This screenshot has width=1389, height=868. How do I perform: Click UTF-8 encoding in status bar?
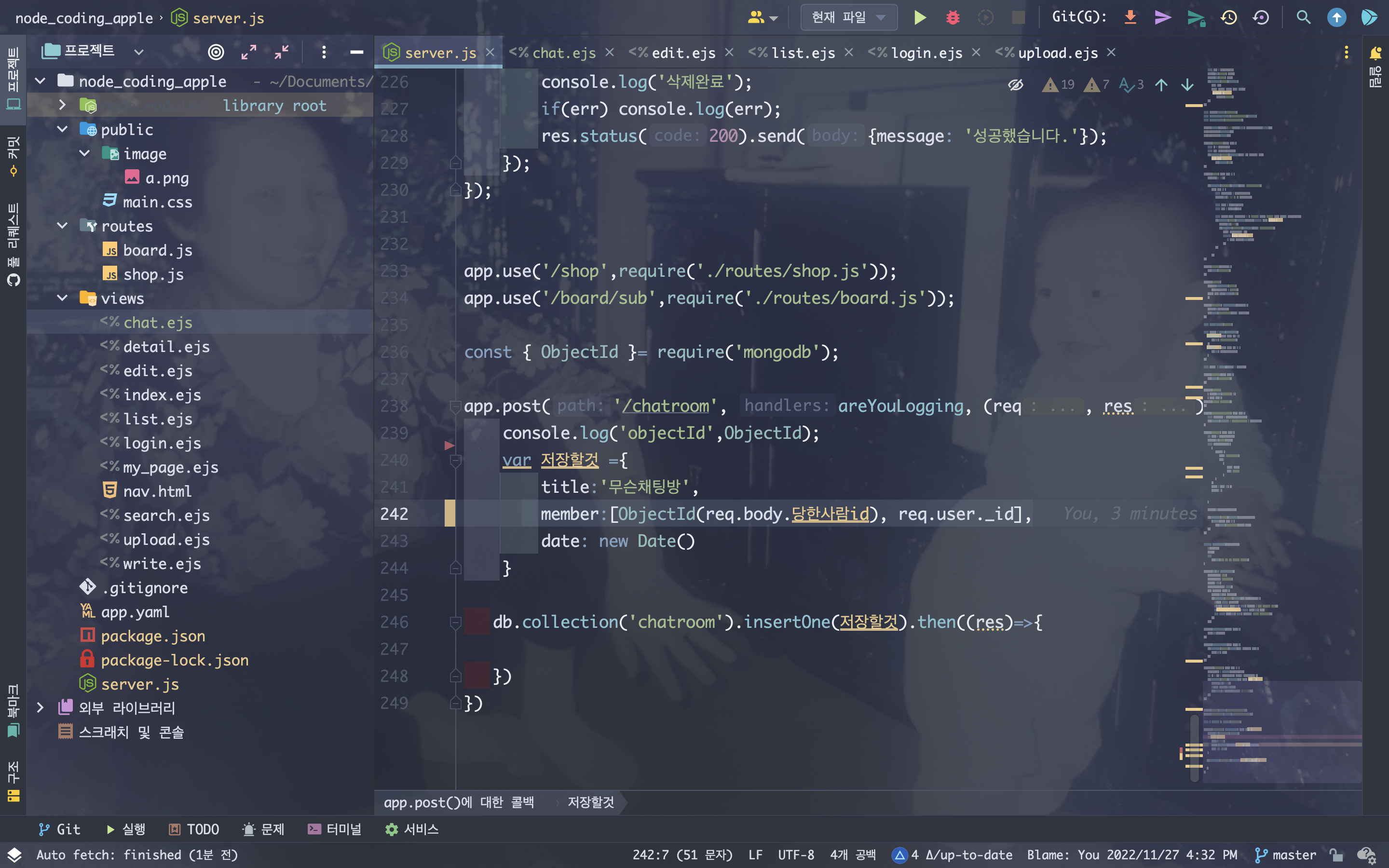point(795,855)
